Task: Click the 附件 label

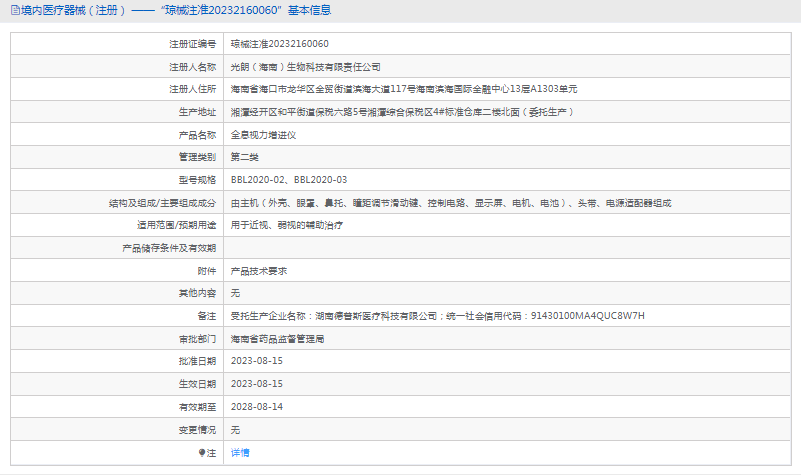Action: pos(207,271)
